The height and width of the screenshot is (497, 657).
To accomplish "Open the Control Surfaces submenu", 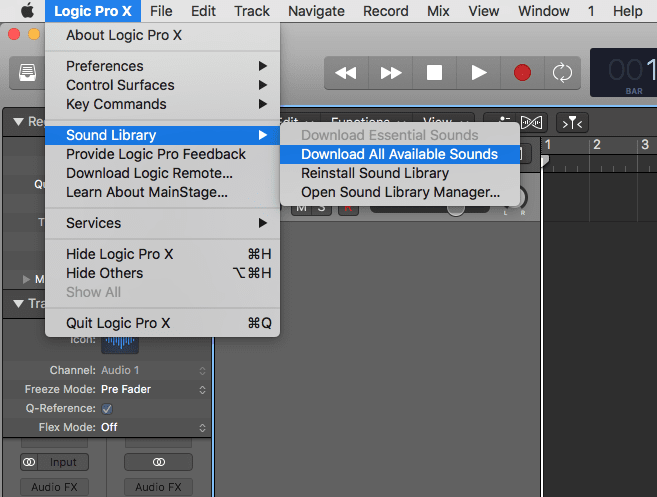I will 162,85.
